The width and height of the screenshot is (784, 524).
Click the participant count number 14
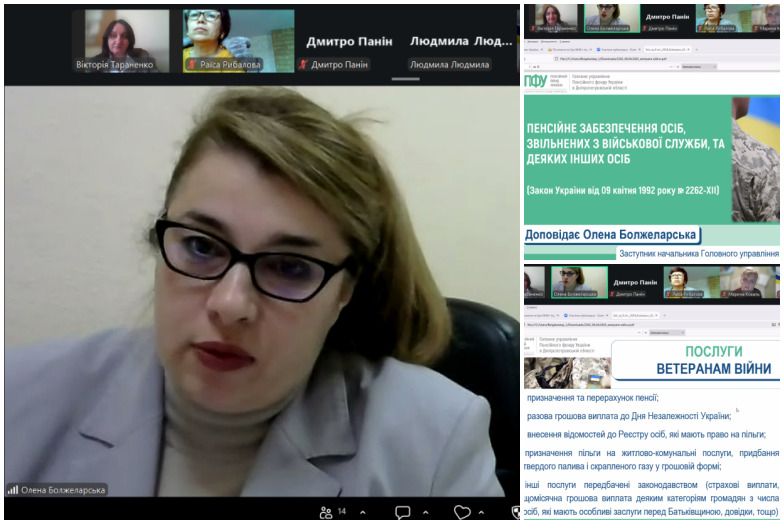coord(342,512)
